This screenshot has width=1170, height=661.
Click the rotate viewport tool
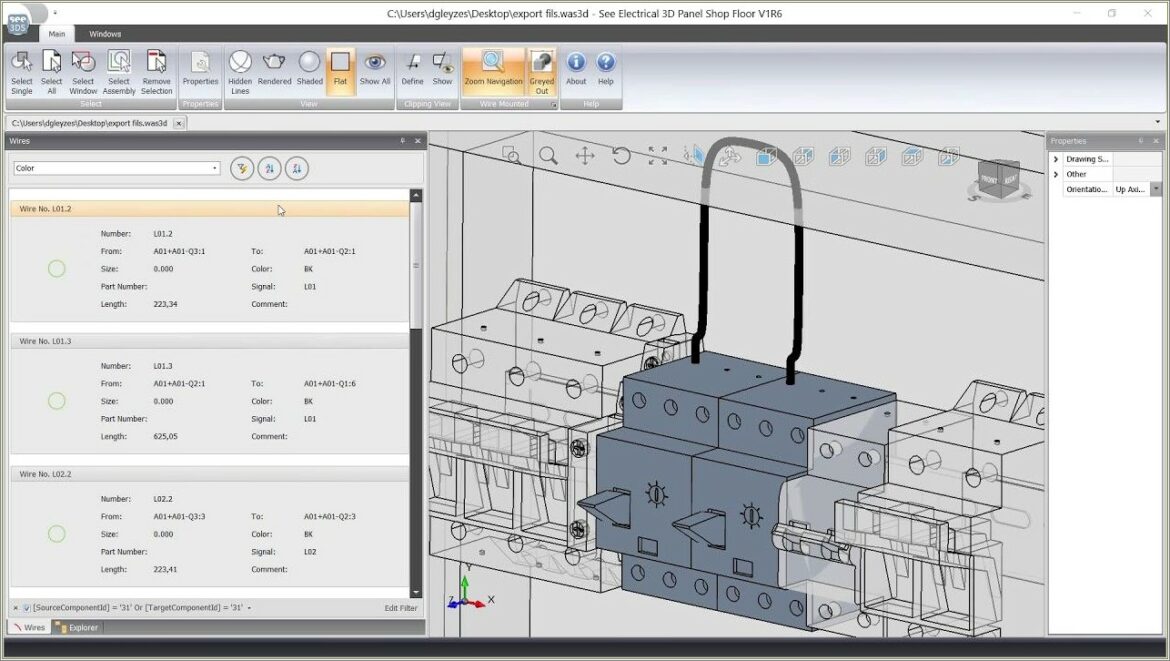(x=621, y=155)
